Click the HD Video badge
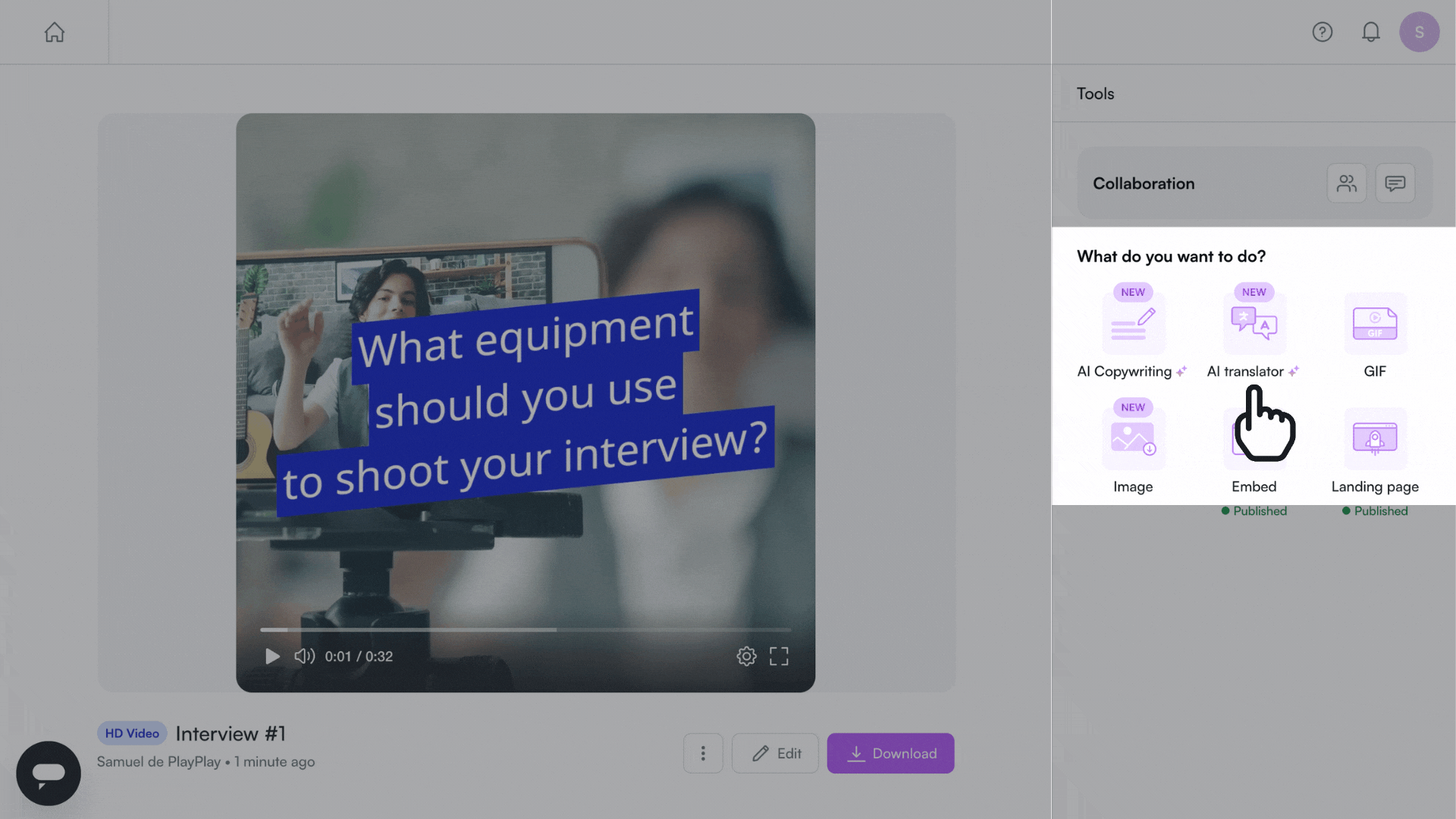1456x819 pixels. 132,733
